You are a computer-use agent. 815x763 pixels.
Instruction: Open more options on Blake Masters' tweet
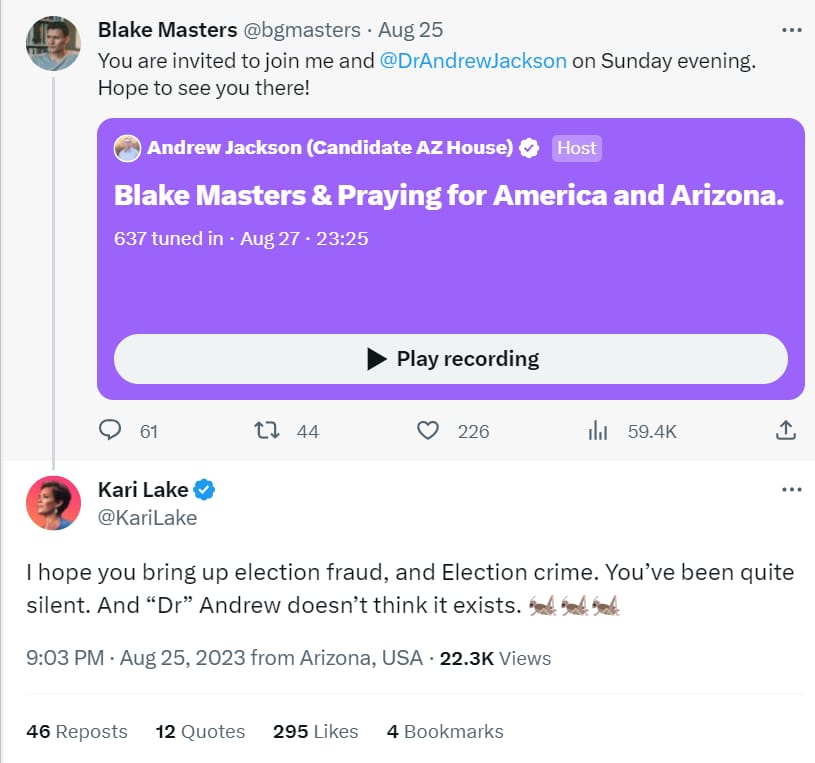point(792,30)
